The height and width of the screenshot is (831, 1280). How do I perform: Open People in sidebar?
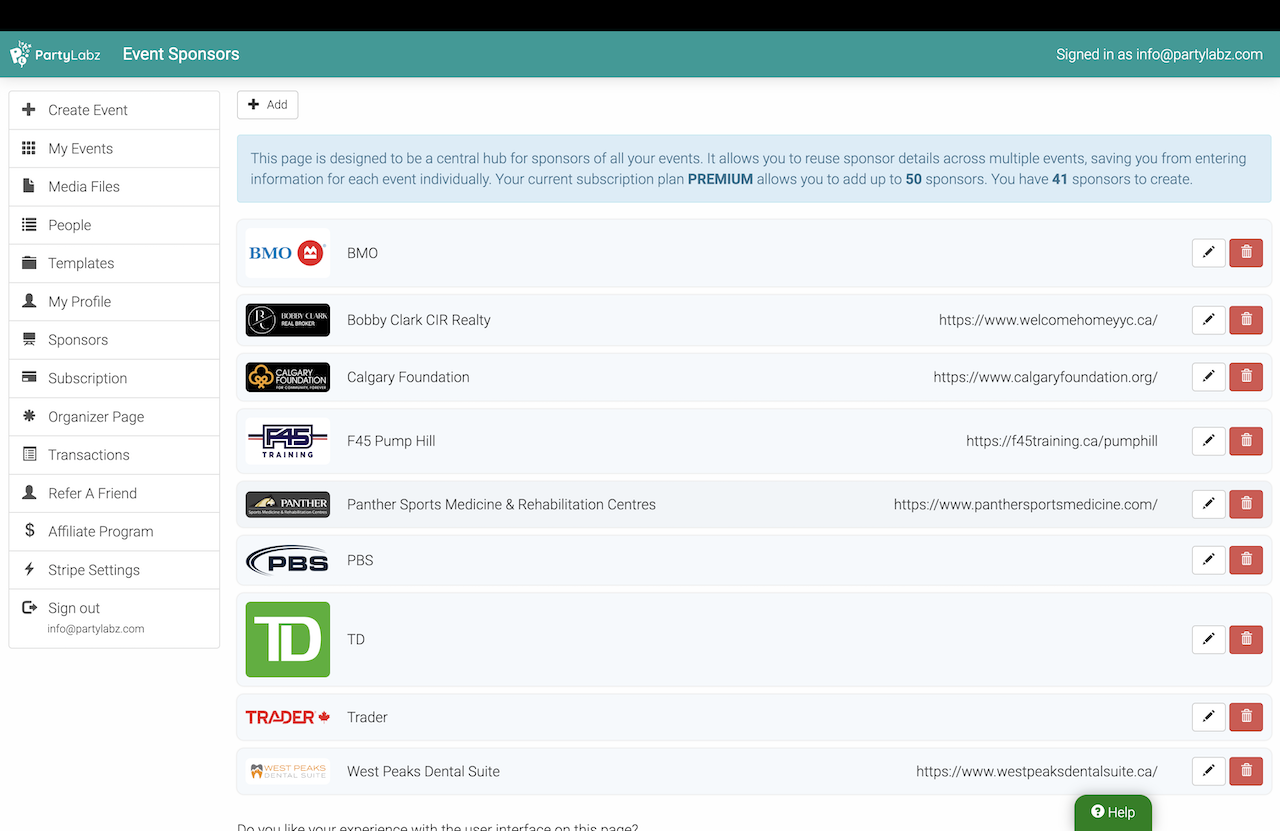pos(114,225)
